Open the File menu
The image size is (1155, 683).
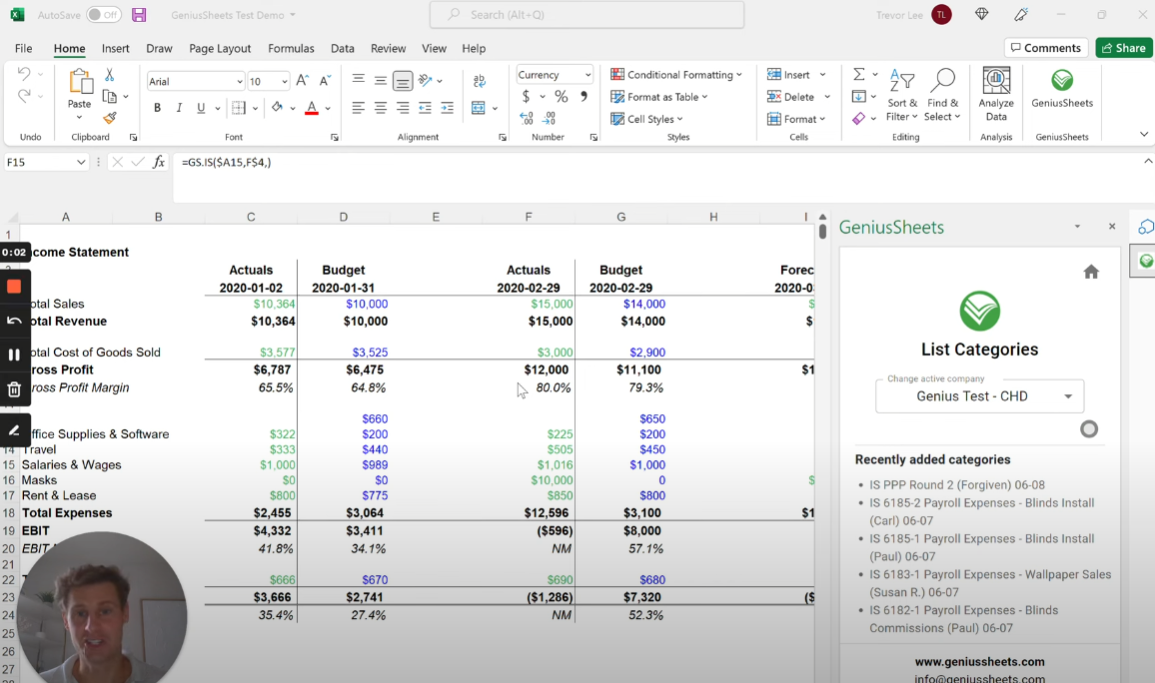pos(24,48)
